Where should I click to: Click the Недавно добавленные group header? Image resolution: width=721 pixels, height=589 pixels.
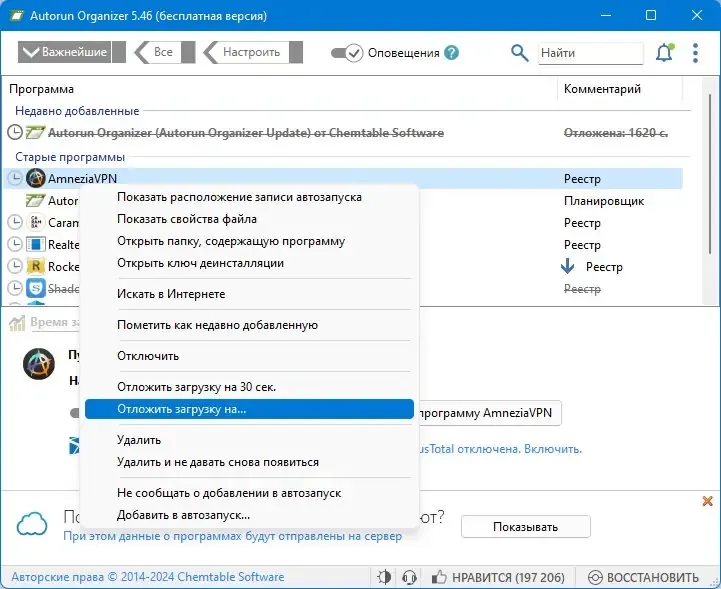click(77, 111)
